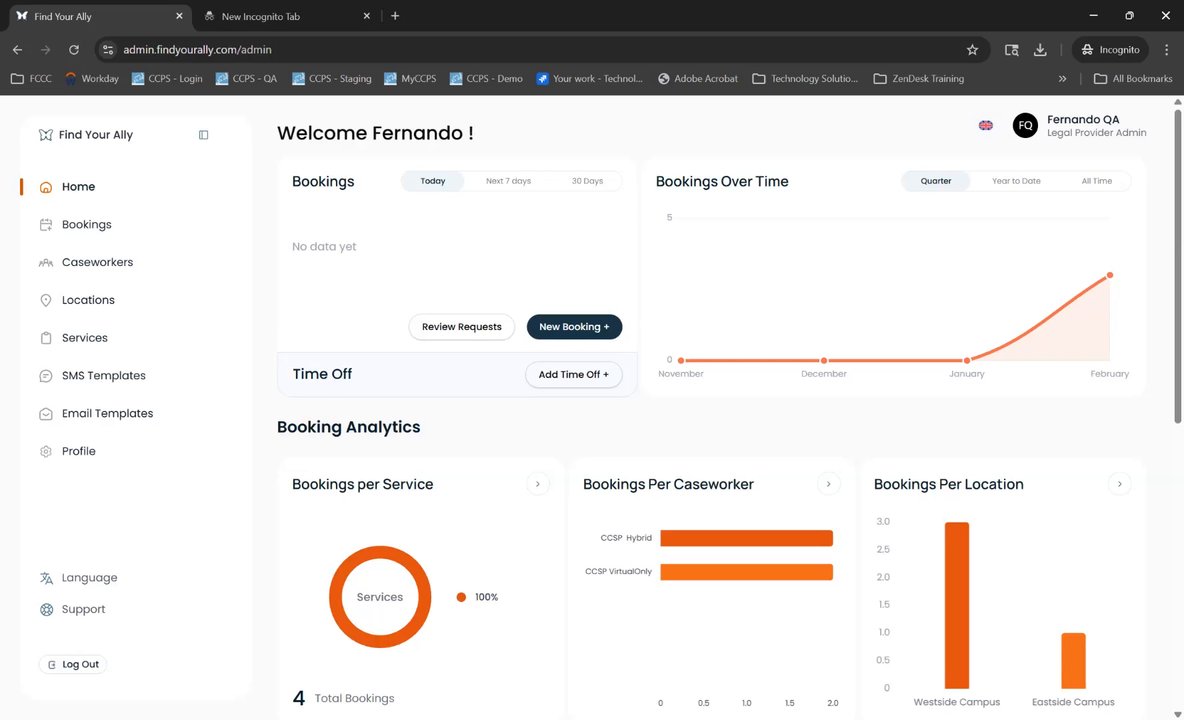Open FCCC bookmark folder
The image size is (1184, 720).
point(31,78)
